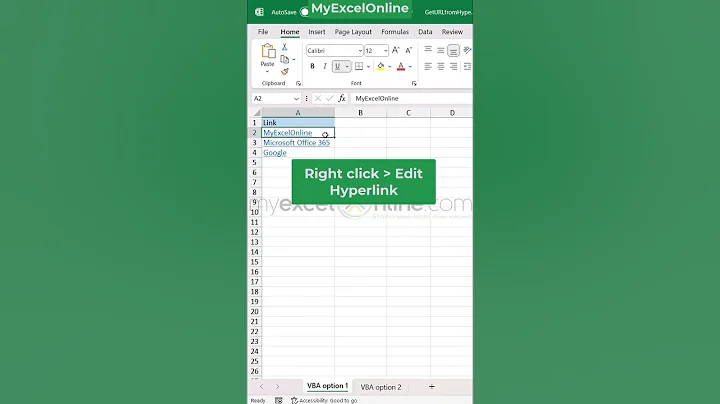The width and height of the screenshot is (720, 404).
Task: Open Copy options dropdown arrow
Action: [x=294, y=60]
